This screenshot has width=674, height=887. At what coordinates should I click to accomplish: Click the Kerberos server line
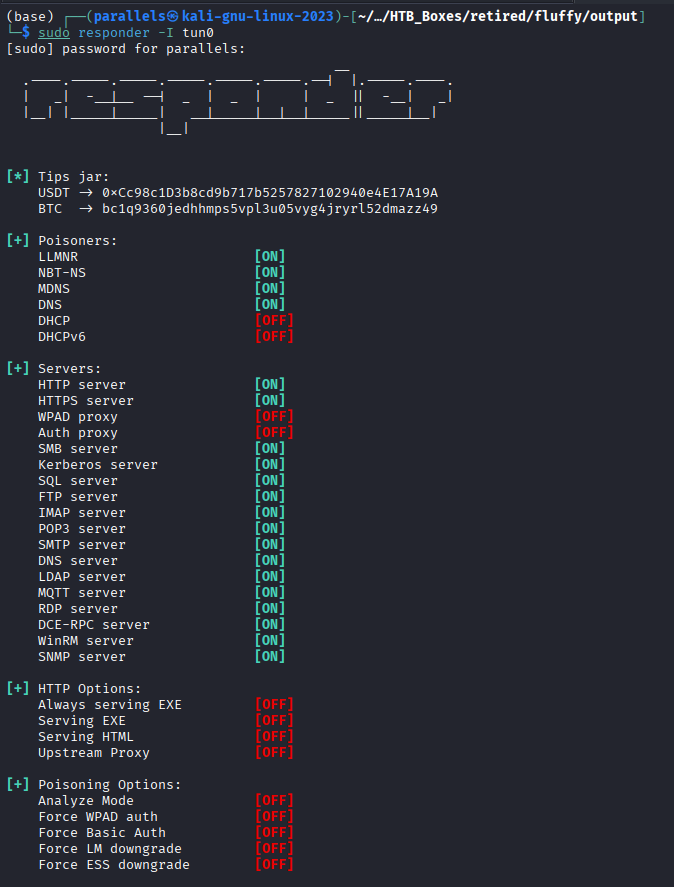pyautogui.click(x=98, y=464)
